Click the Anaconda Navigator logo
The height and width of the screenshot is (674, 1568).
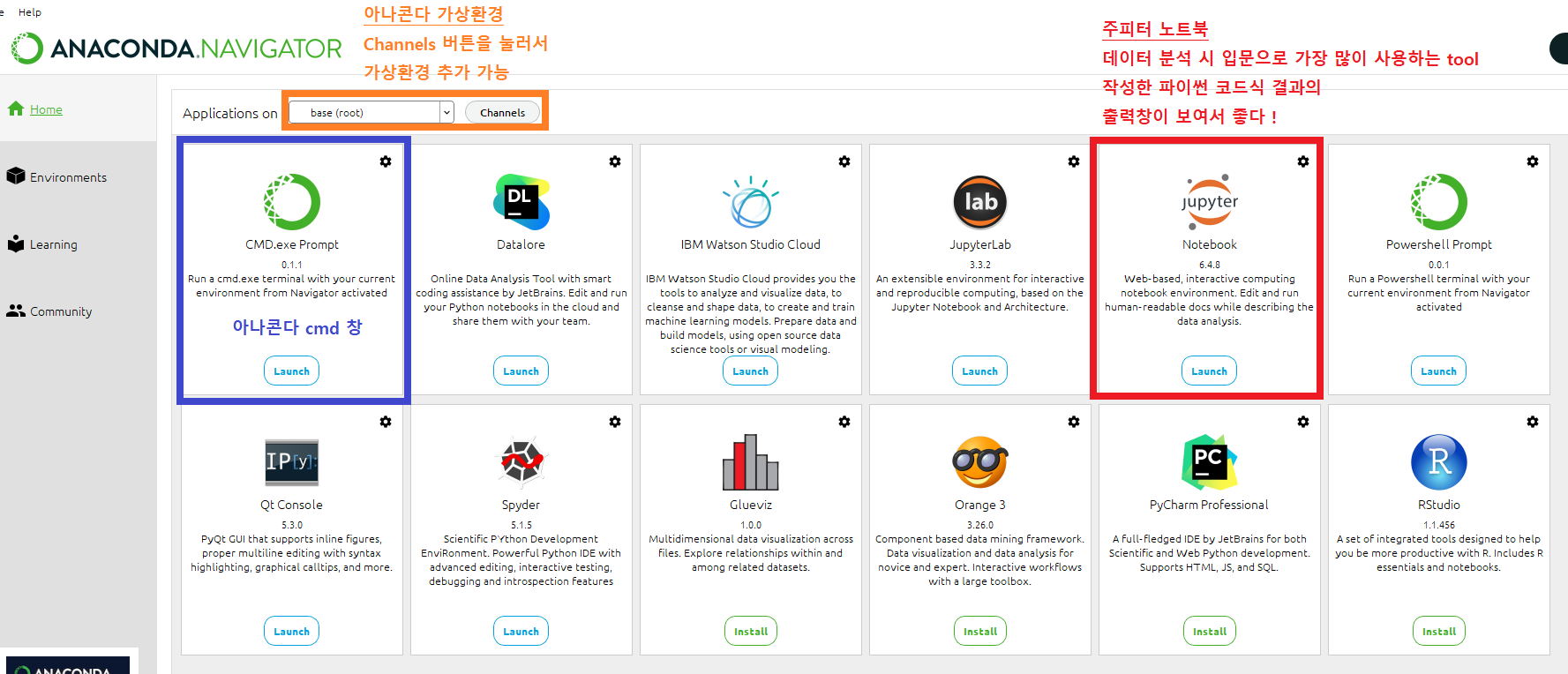(x=176, y=48)
